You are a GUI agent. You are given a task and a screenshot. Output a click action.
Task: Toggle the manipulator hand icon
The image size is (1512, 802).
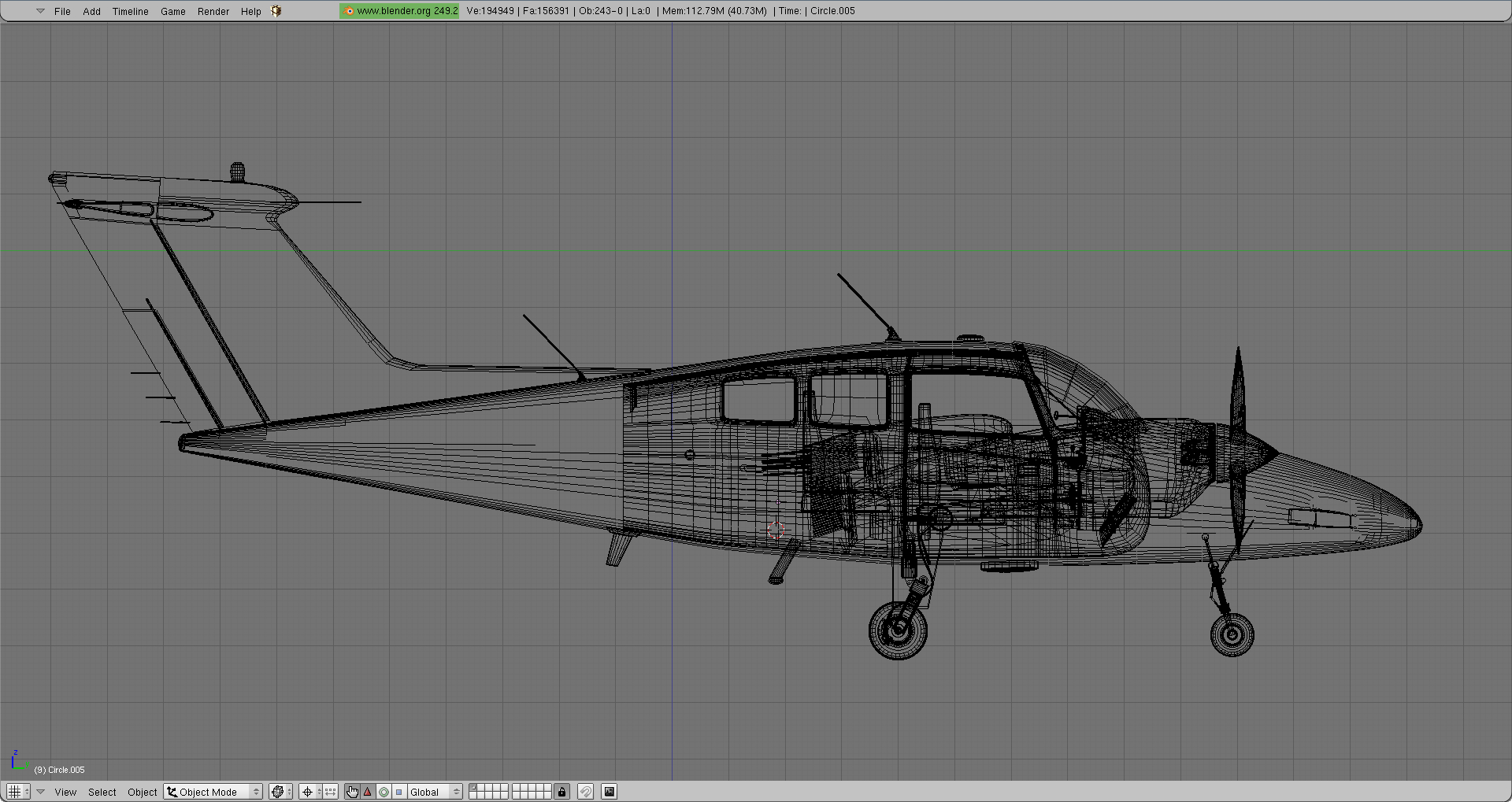point(352,791)
